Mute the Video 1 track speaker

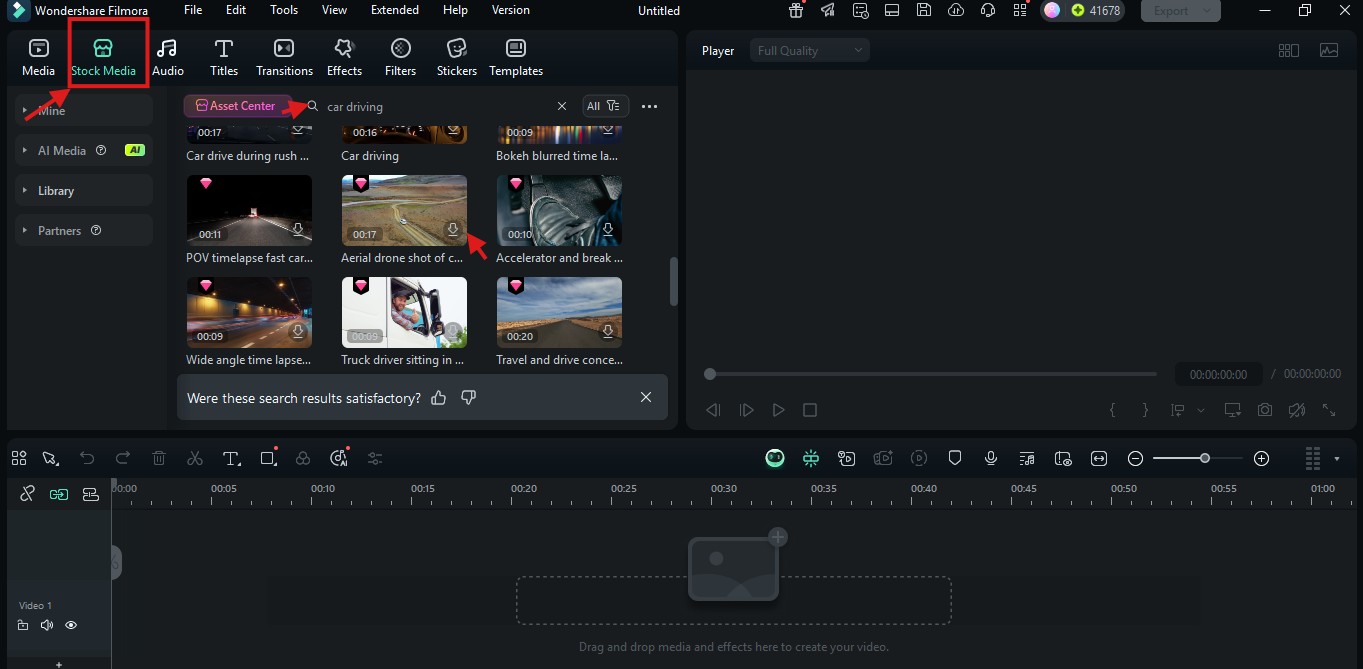click(47, 625)
